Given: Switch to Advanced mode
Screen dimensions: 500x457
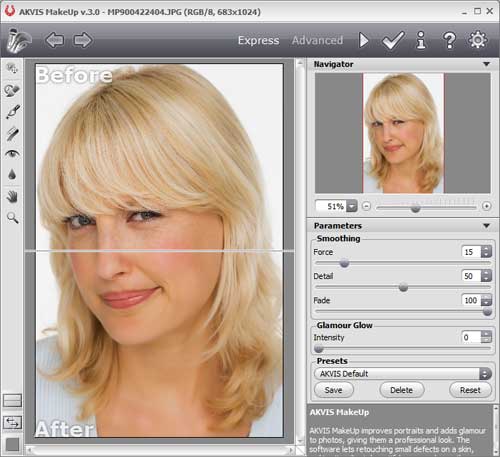Looking at the screenshot, I should pyautogui.click(x=317, y=40).
